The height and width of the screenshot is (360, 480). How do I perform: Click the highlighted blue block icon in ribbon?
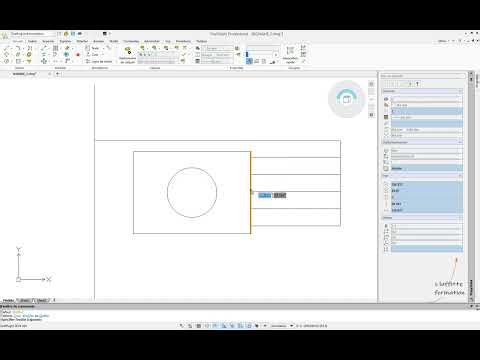249,61
